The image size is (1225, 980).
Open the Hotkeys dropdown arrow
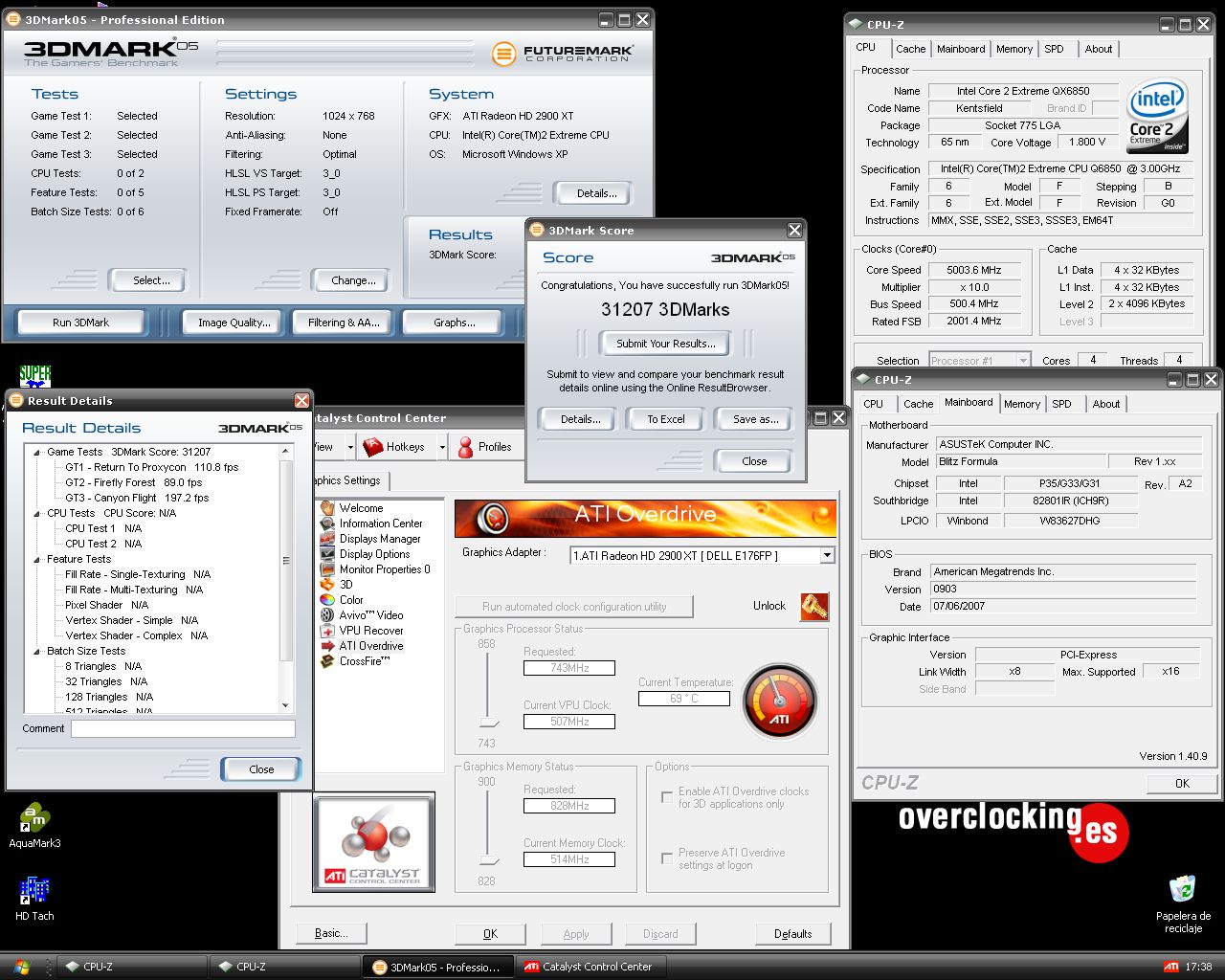(x=442, y=447)
